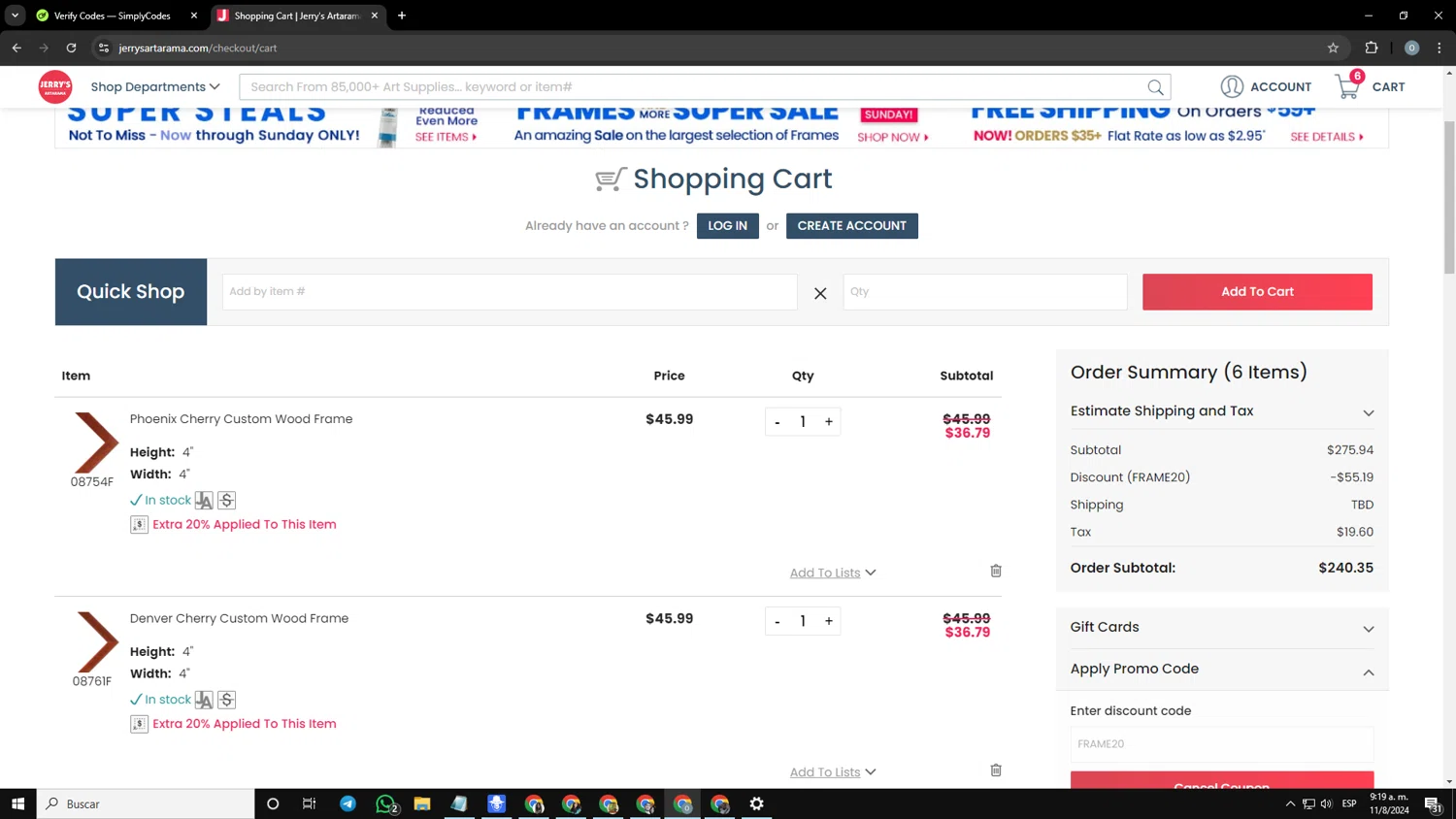
Task: Open Denver Cherry Custom Wood Frame link
Action: (x=239, y=618)
